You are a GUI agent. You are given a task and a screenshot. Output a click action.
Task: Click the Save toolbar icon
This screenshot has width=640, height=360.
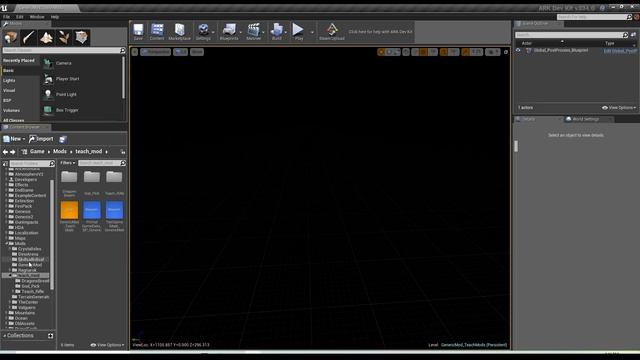point(138,31)
